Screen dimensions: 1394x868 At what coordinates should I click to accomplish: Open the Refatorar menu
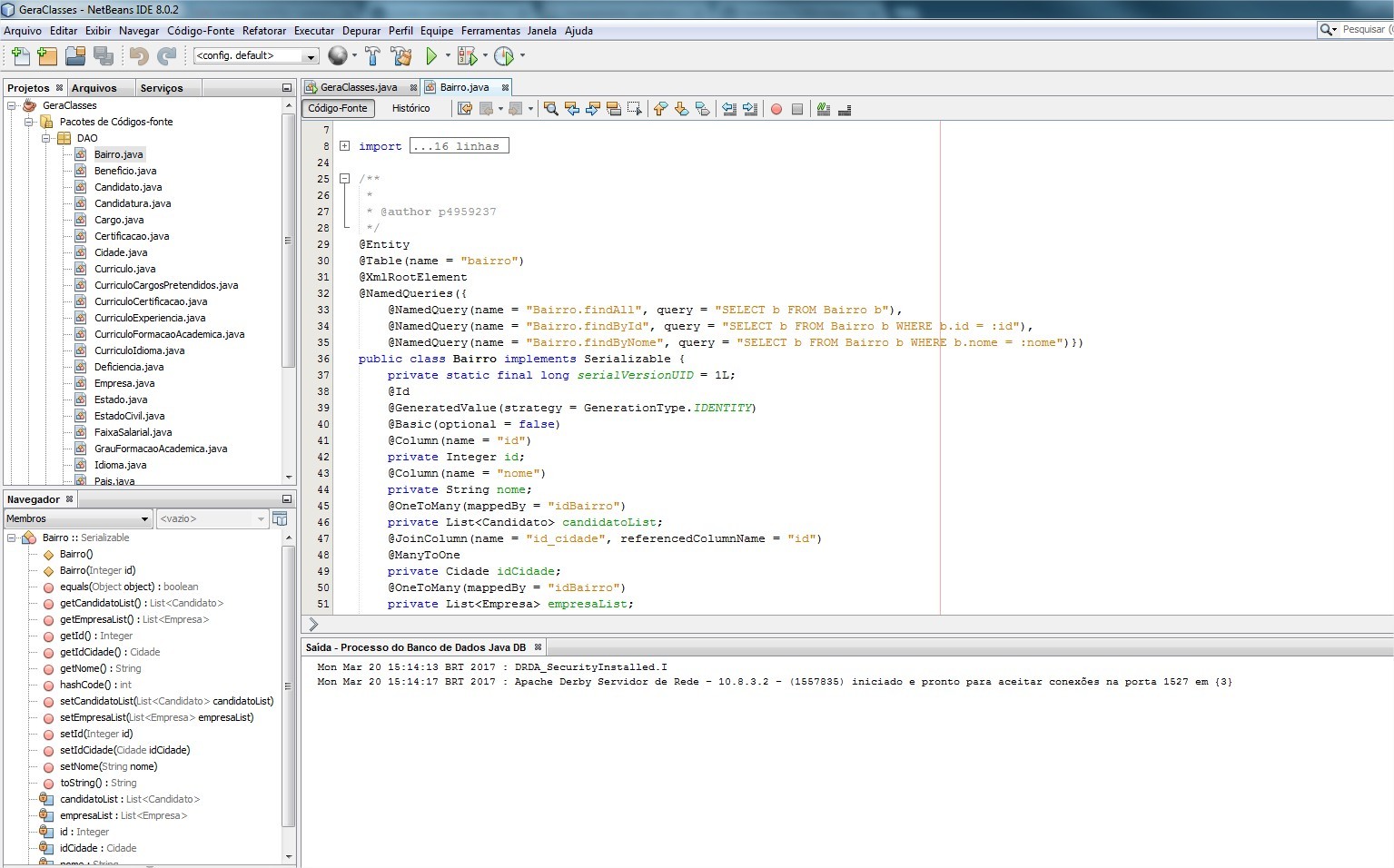coord(263,31)
